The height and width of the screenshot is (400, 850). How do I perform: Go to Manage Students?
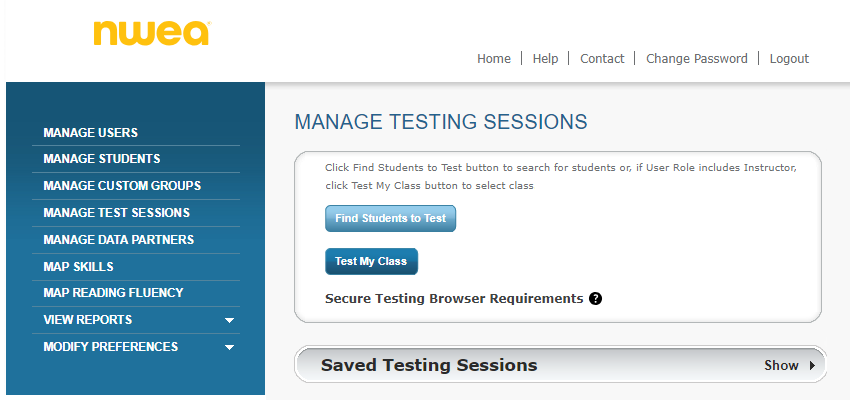pos(102,159)
